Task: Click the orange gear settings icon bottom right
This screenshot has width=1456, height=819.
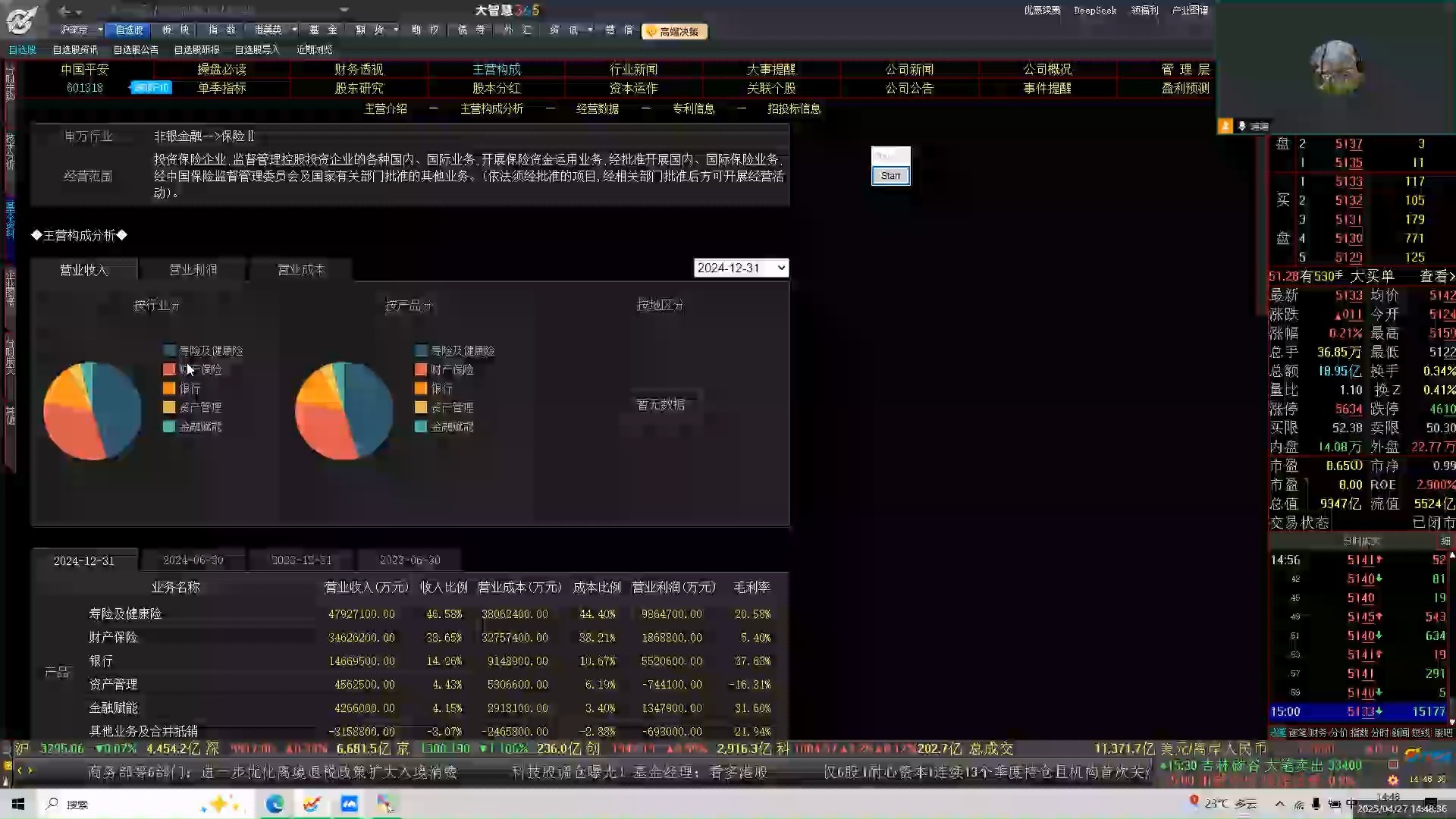Action: pos(1392,780)
